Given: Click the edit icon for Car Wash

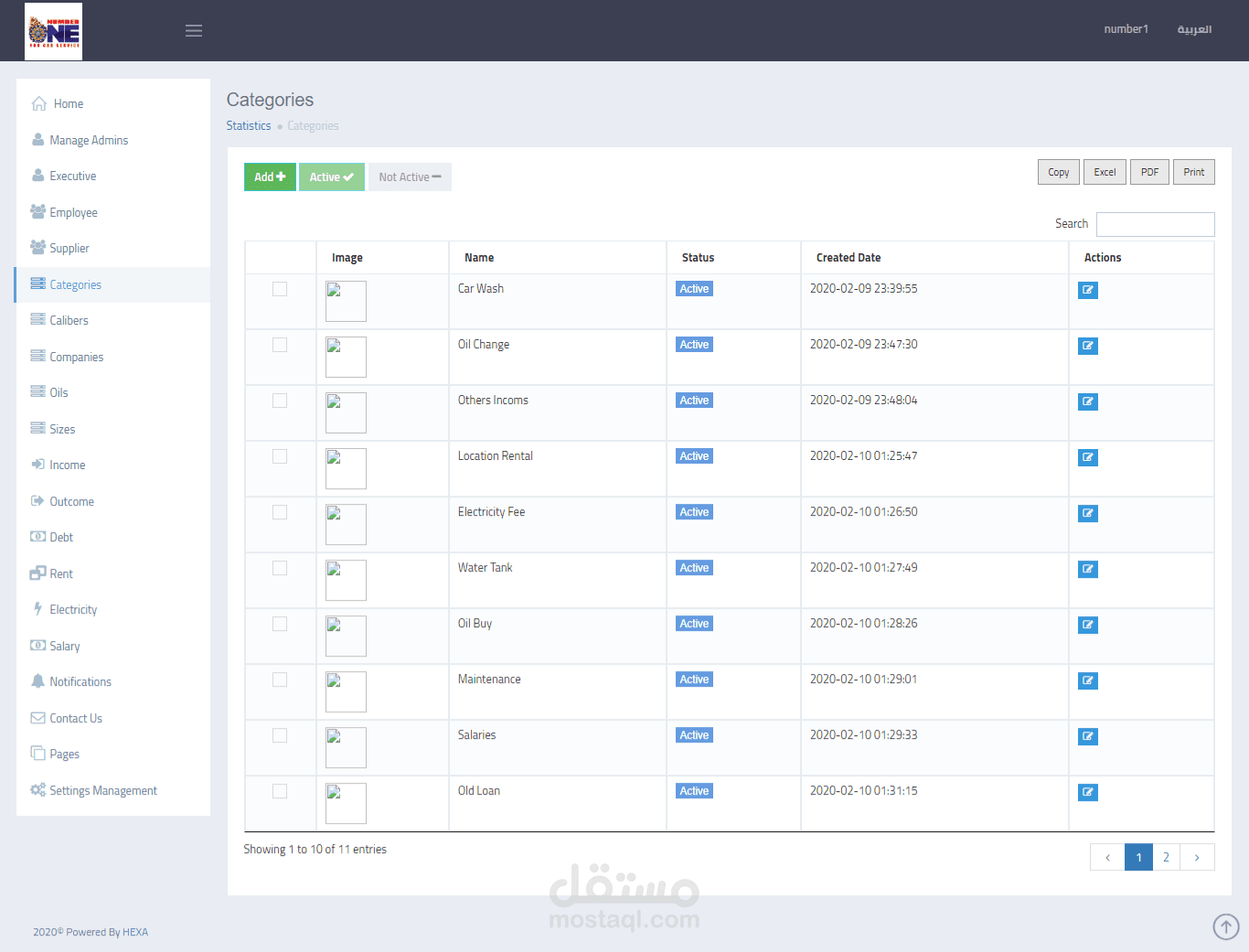Looking at the screenshot, I should tap(1088, 290).
